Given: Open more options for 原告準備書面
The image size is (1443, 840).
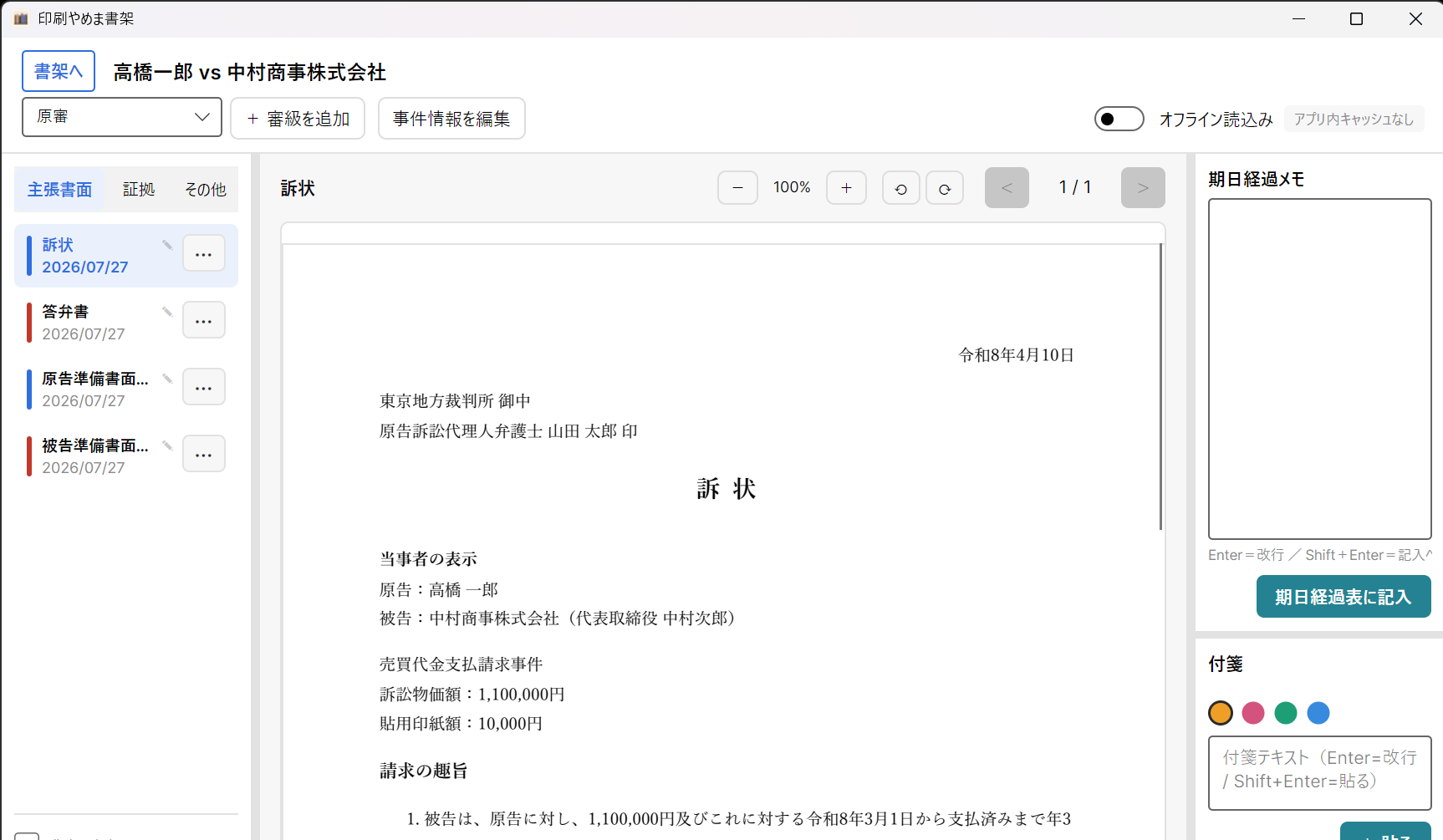Looking at the screenshot, I should (204, 387).
